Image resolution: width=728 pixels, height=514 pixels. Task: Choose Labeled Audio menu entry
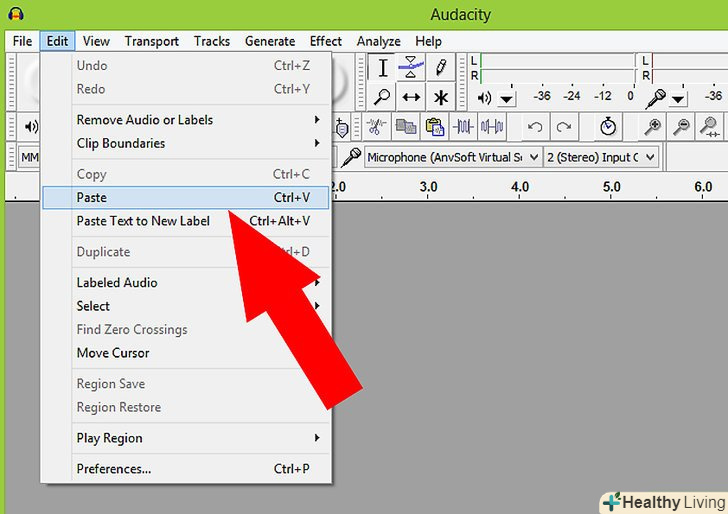[x=186, y=283]
